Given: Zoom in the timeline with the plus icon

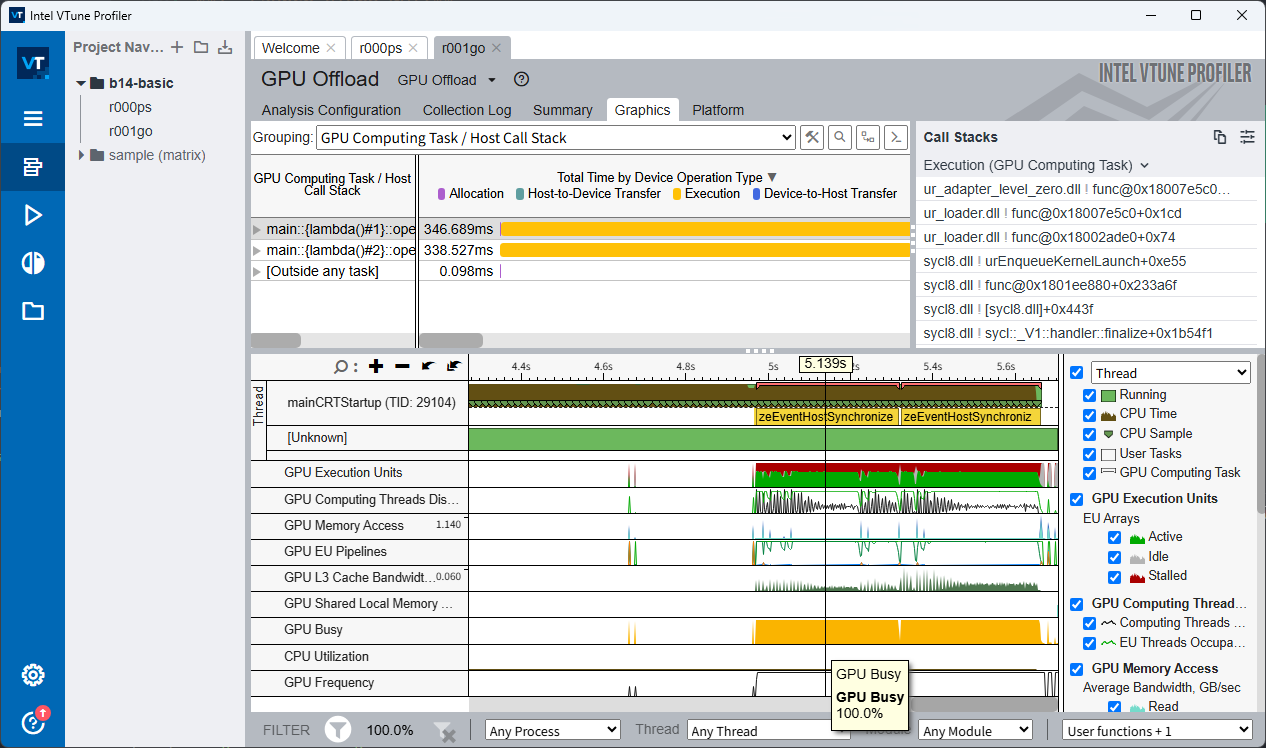Looking at the screenshot, I should [x=376, y=367].
